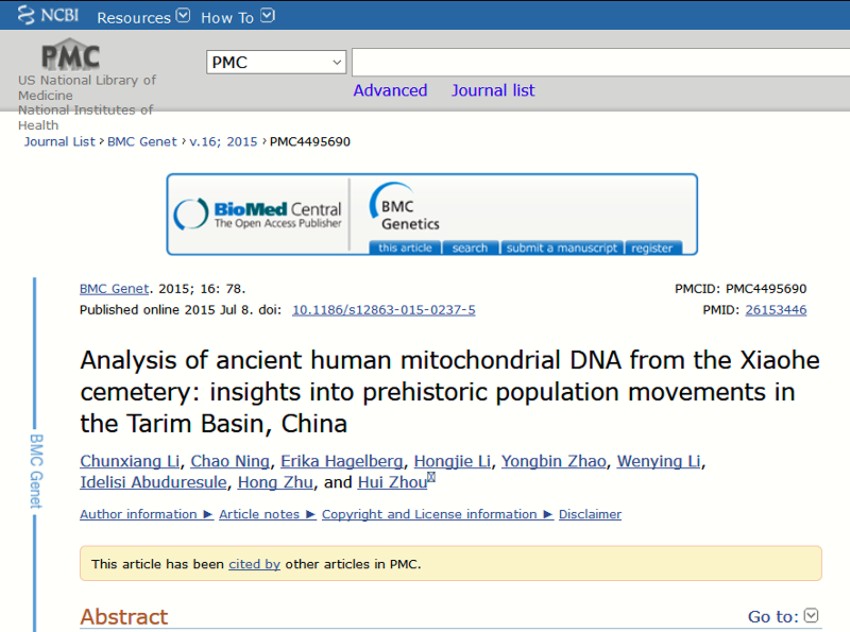Open the Journal list link

tap(492, 90)
